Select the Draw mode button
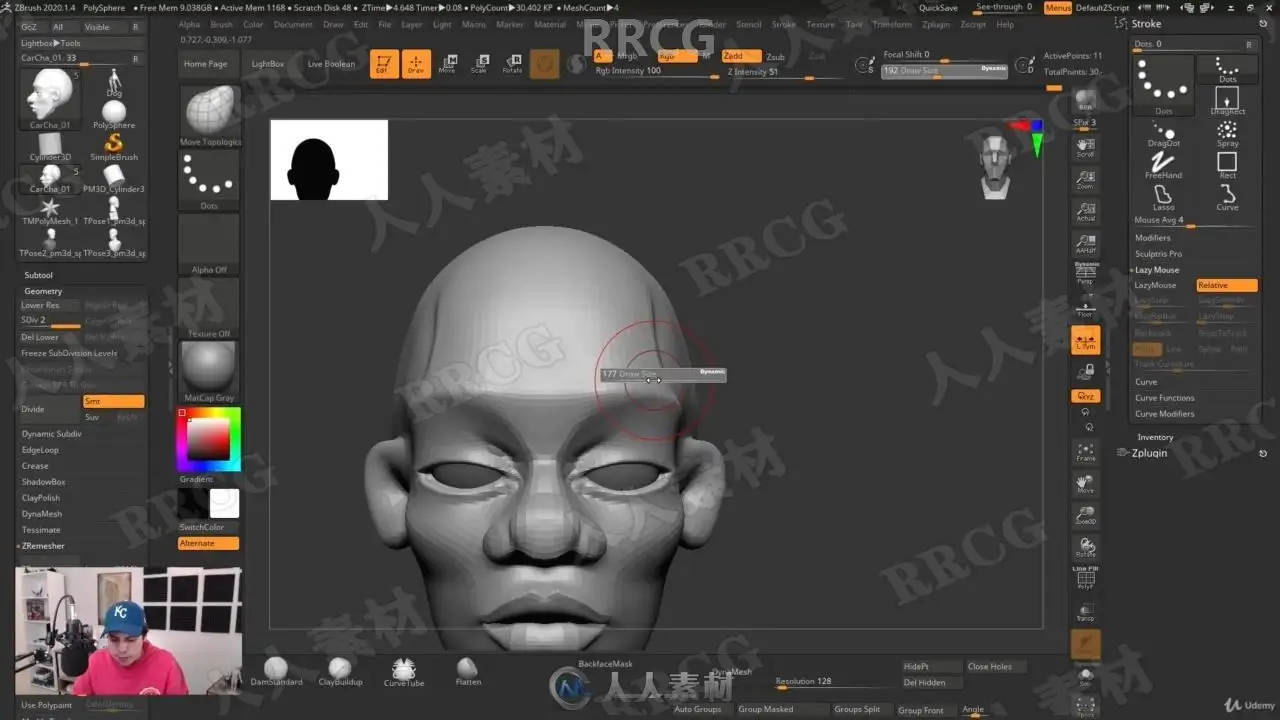 (416, 64)
